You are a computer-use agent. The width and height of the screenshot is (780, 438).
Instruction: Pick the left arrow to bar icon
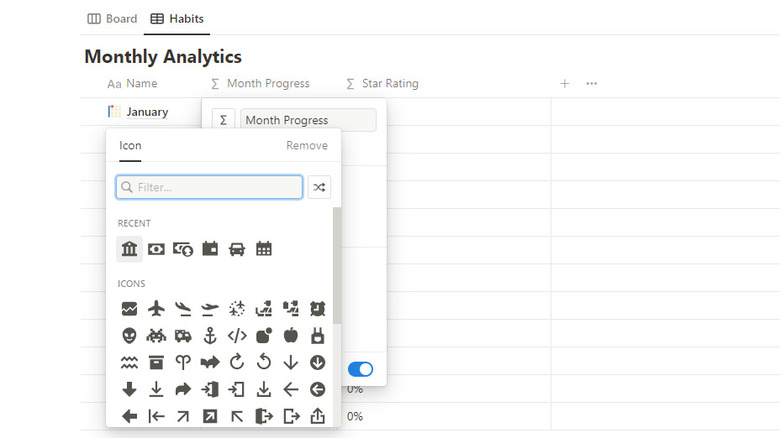(156, 416)
